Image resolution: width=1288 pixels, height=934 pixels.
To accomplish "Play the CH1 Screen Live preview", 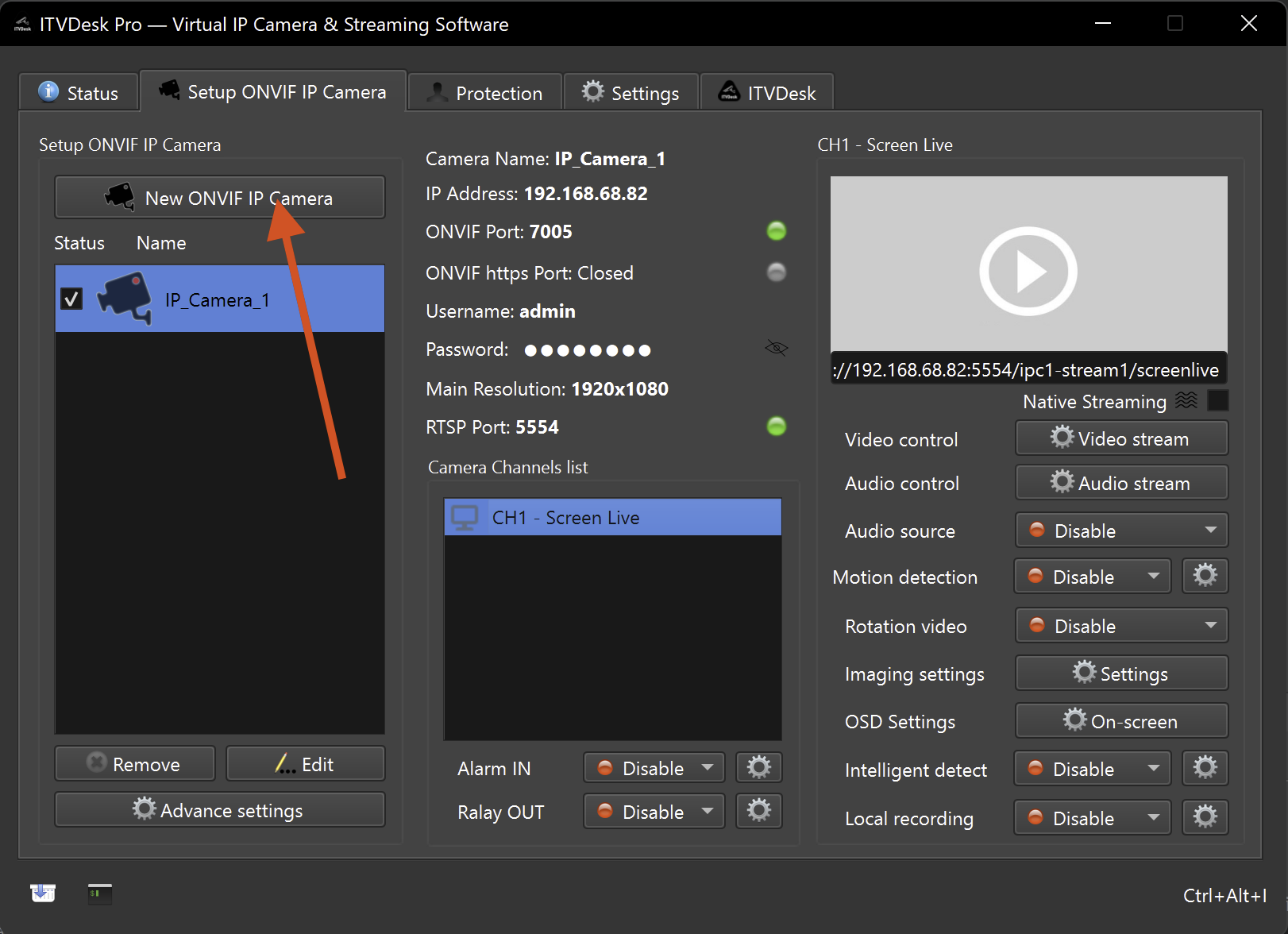I will (1028, 272).
